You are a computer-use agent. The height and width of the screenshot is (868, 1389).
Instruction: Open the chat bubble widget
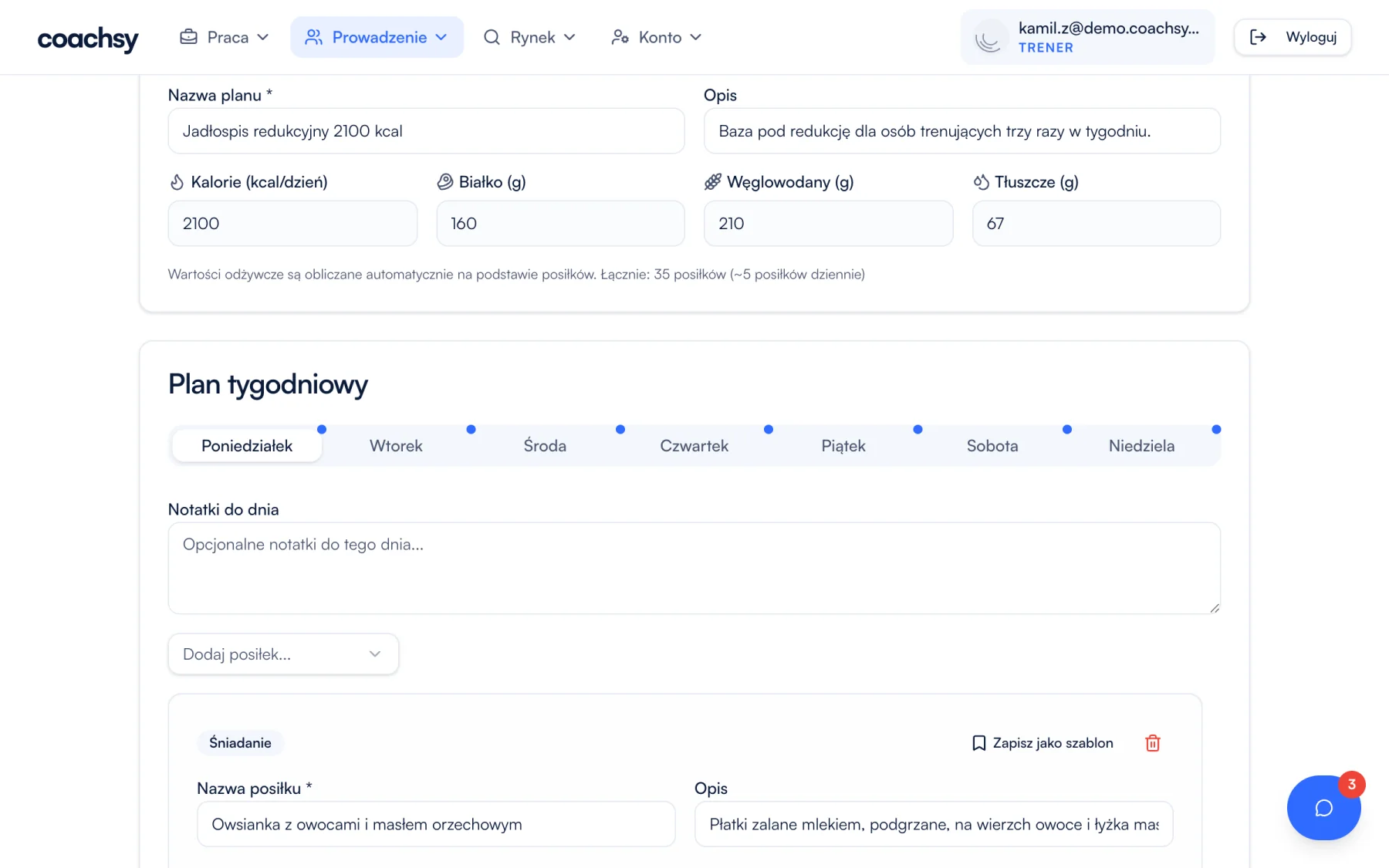1324,808
